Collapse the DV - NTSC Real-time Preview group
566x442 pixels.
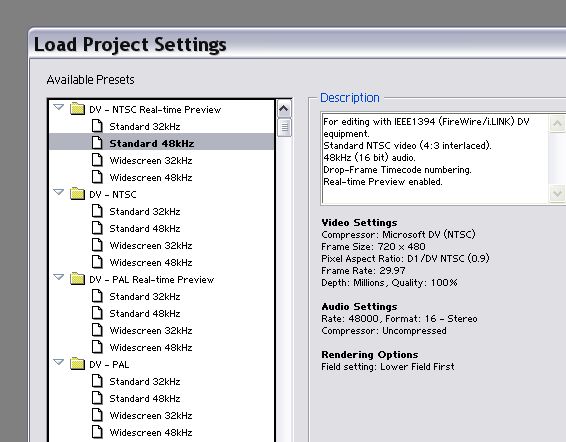click(58, 107)
